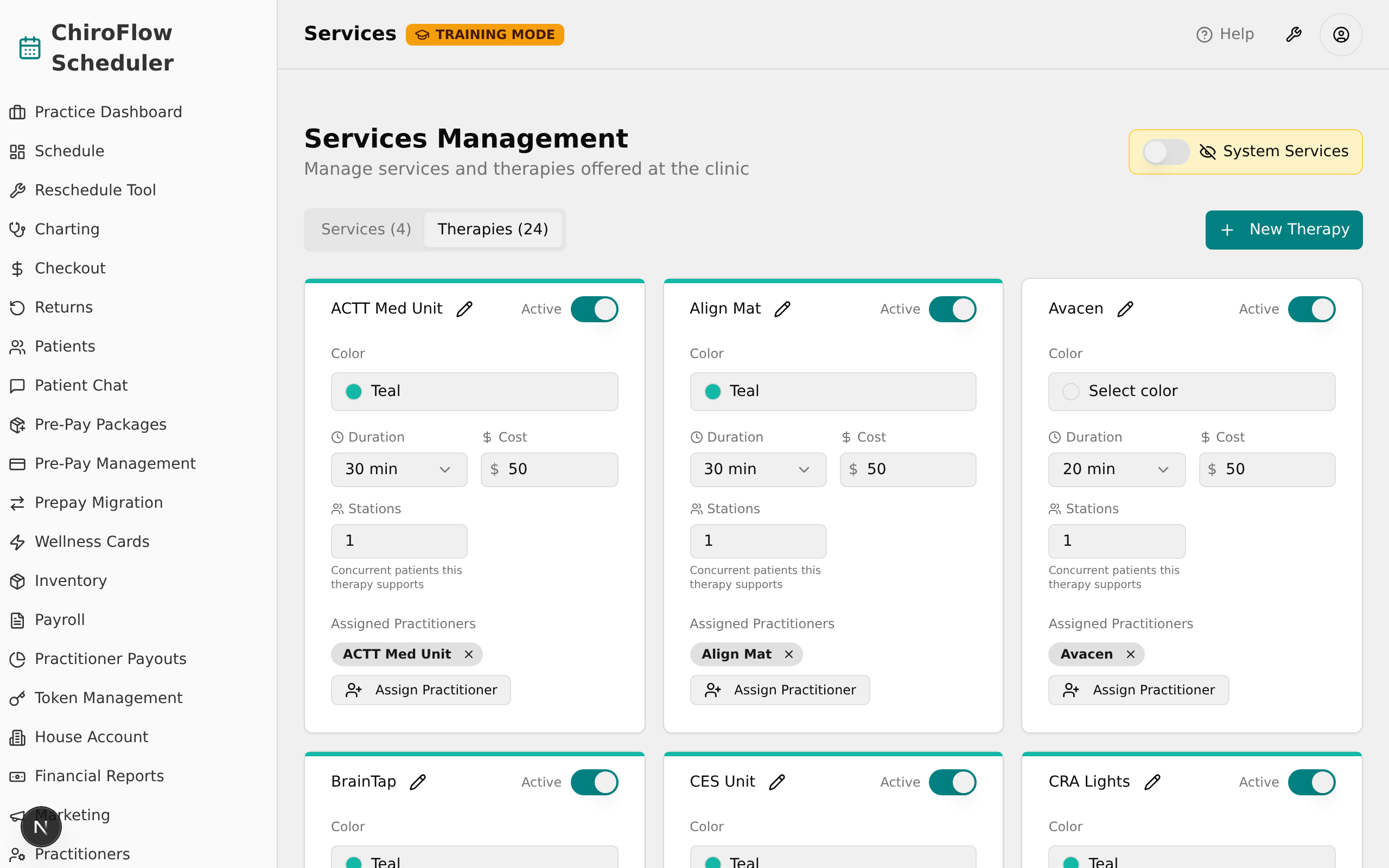Click the ChiroFlow calendar logo icon
The height and width of the screenshot is (868, 1389).
click(30, 48)
